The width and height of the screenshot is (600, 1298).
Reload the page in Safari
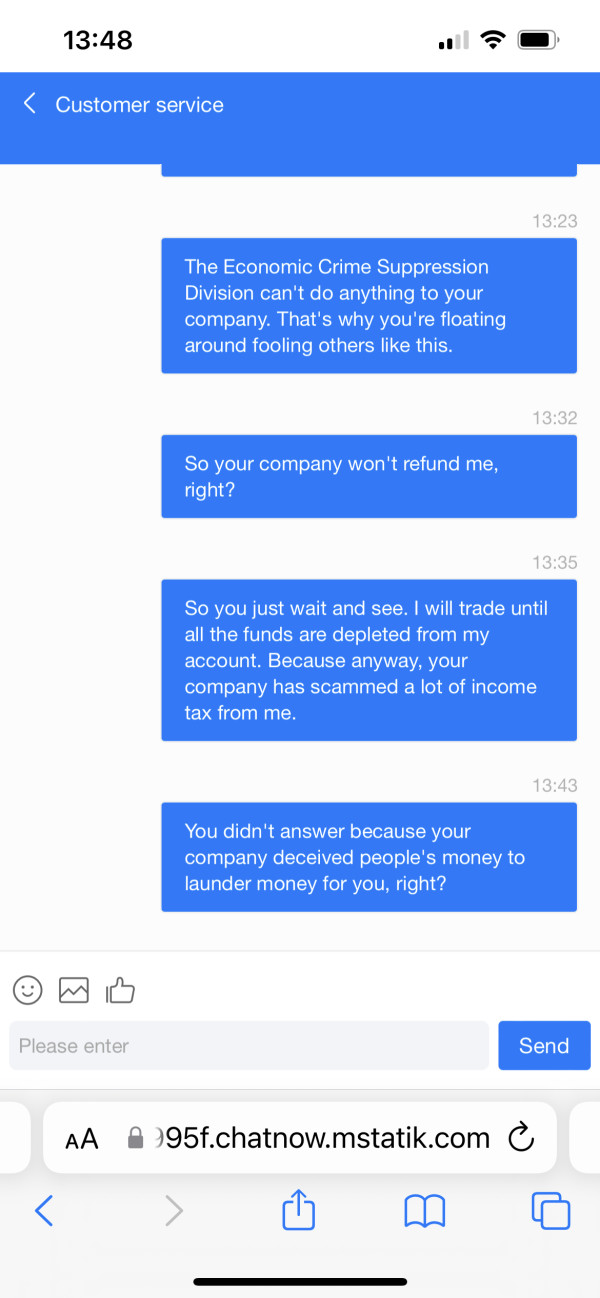click(521, 1137)
